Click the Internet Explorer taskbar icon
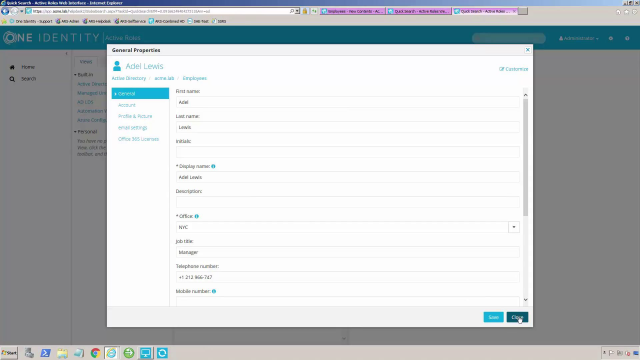The height and width of the screenshot is (360, 640). [111, 353]
